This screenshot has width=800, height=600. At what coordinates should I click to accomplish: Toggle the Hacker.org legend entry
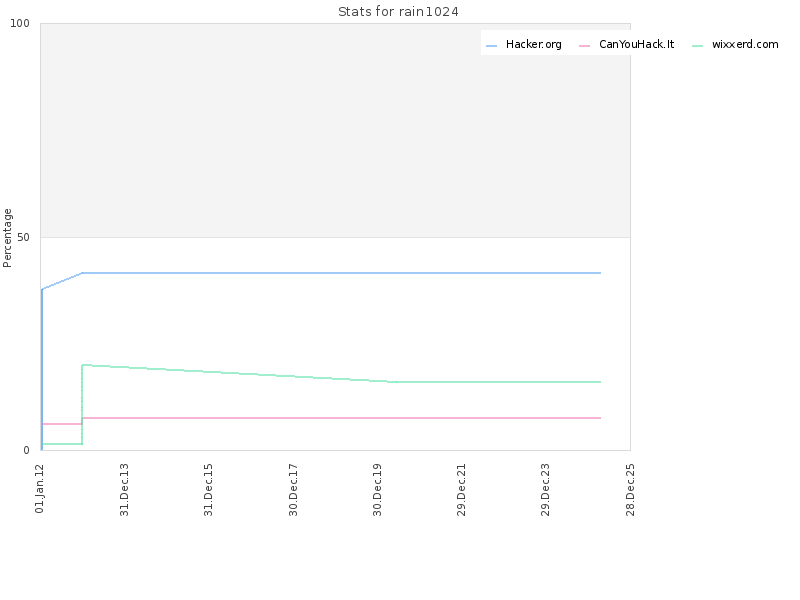pos(523,44)
